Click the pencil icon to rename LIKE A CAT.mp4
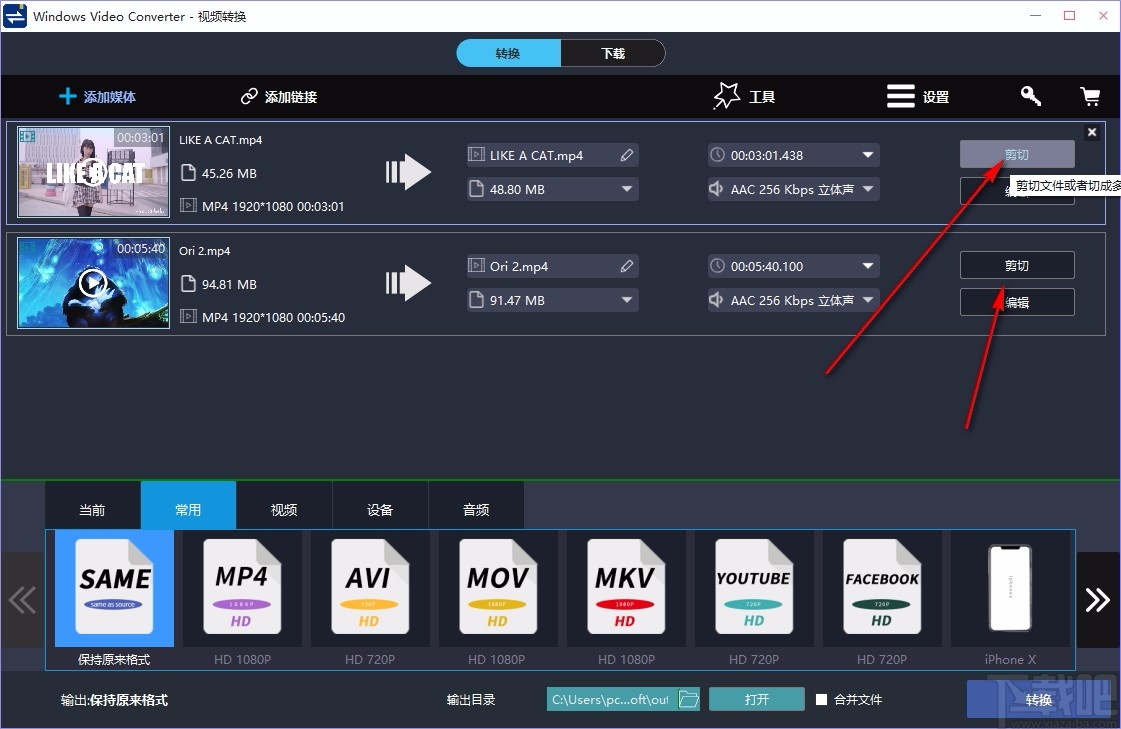The image size is (1121, 729). pyautogui.click(x=627, y=155)
